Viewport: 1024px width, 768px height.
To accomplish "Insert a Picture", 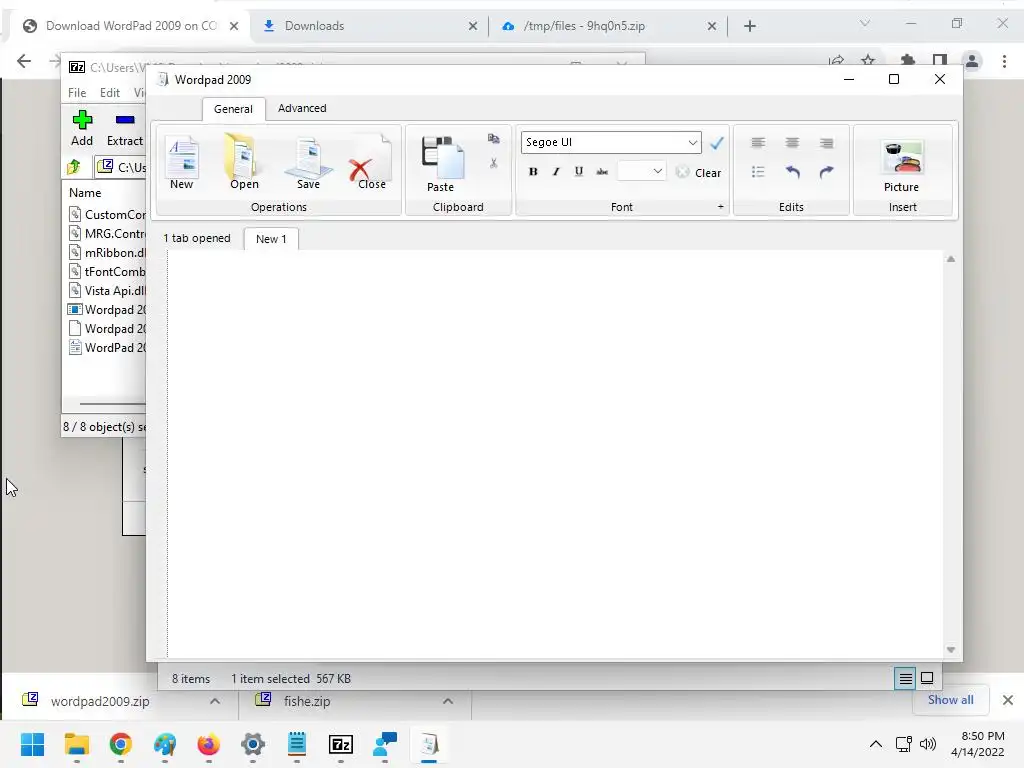I will coord(902,166).
